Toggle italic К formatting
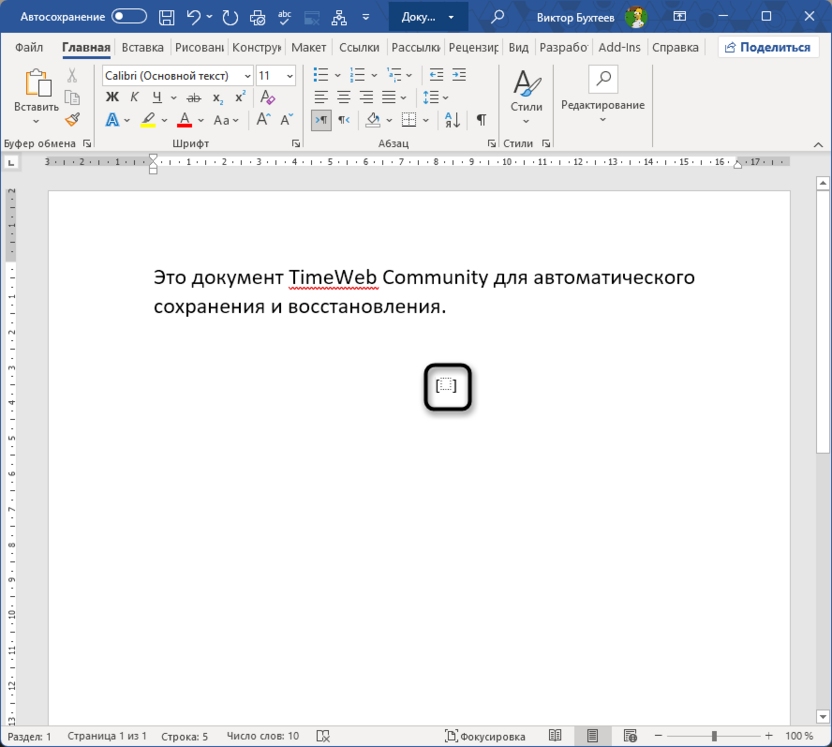832x747 pixels. point(134,97)
